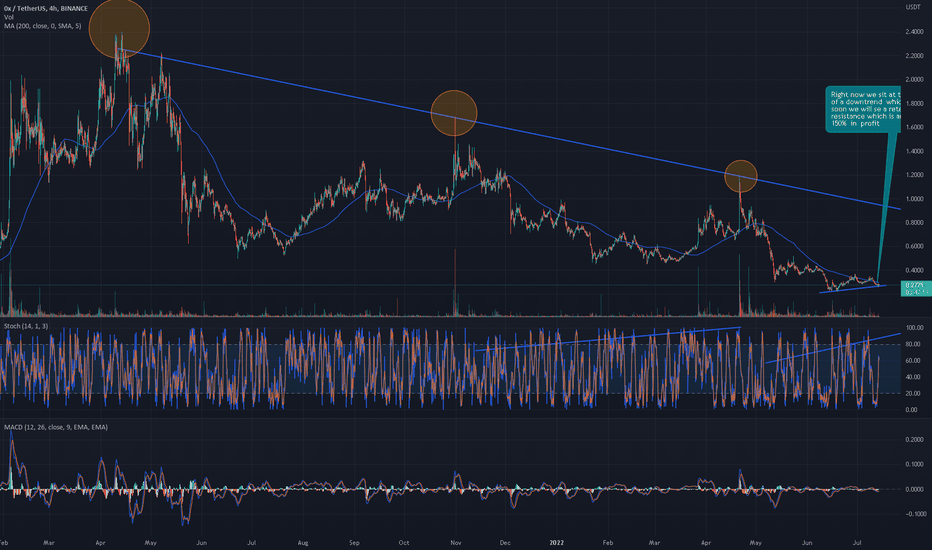Select the Vol indicator label
Viewport: 932px width, 550px height.
9,17
